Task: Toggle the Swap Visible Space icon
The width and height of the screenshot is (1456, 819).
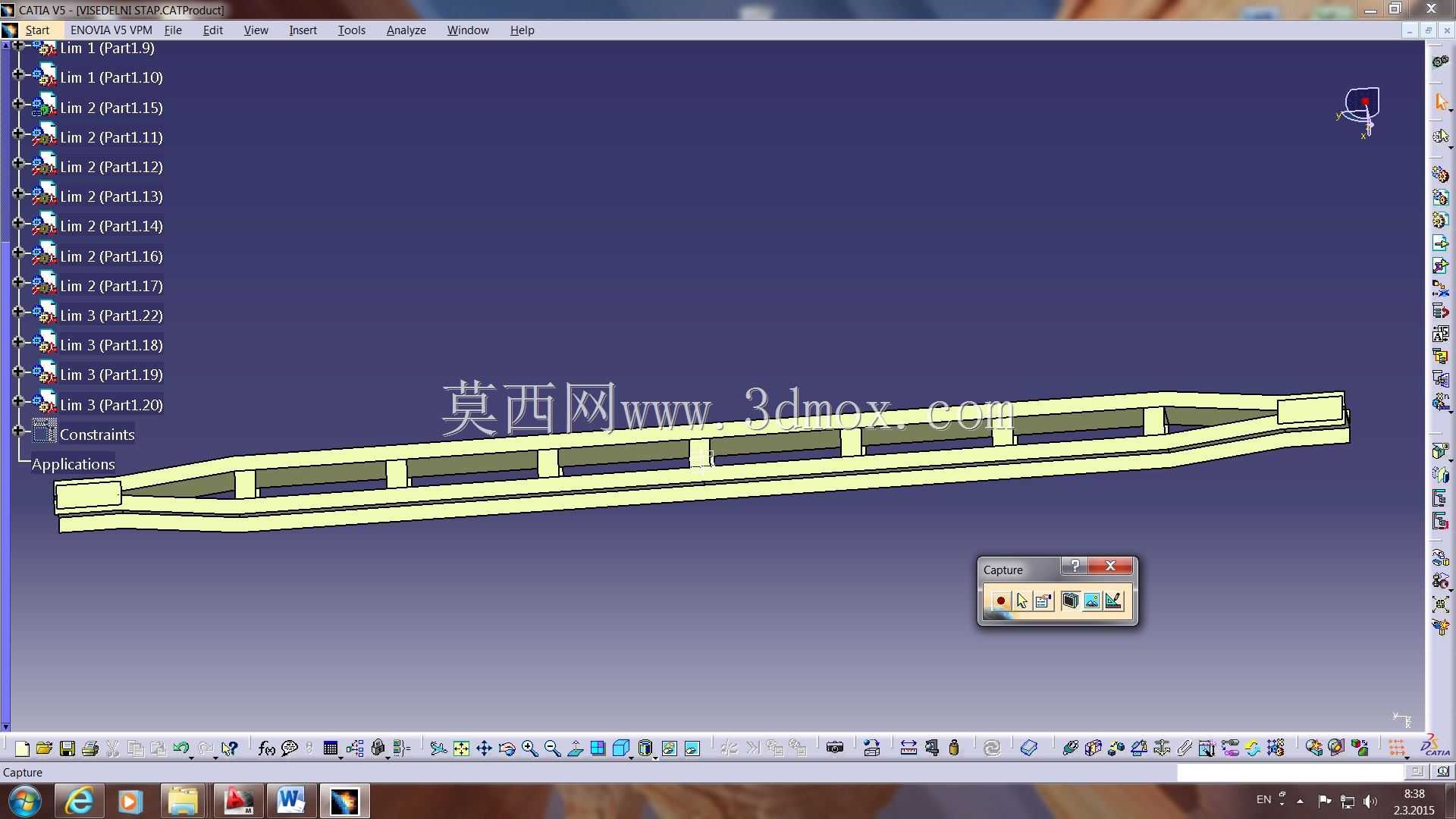Action: pyautogui.click(x=692, y=749)
